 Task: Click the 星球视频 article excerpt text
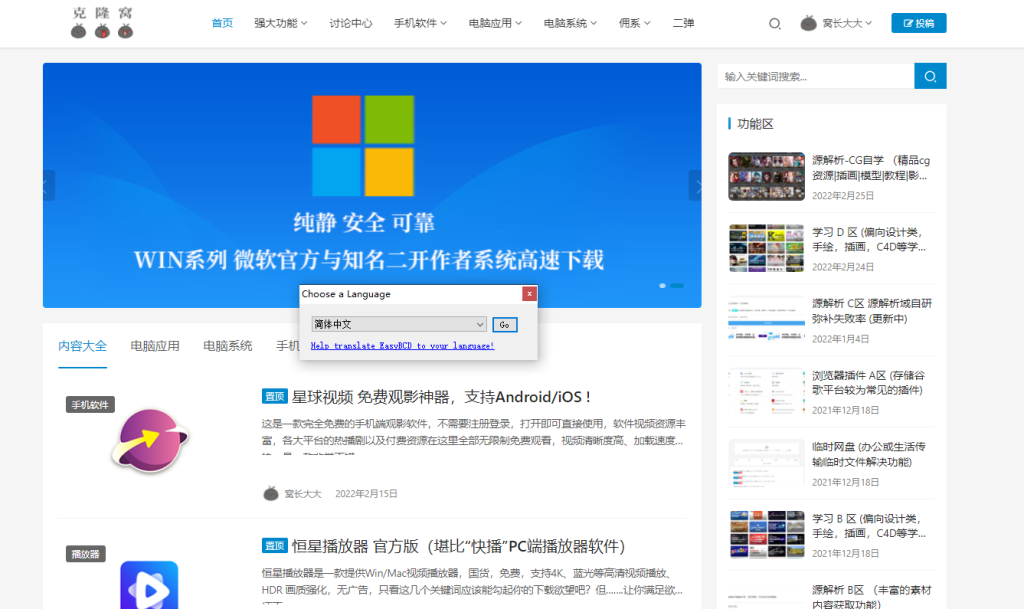[473, 436]
